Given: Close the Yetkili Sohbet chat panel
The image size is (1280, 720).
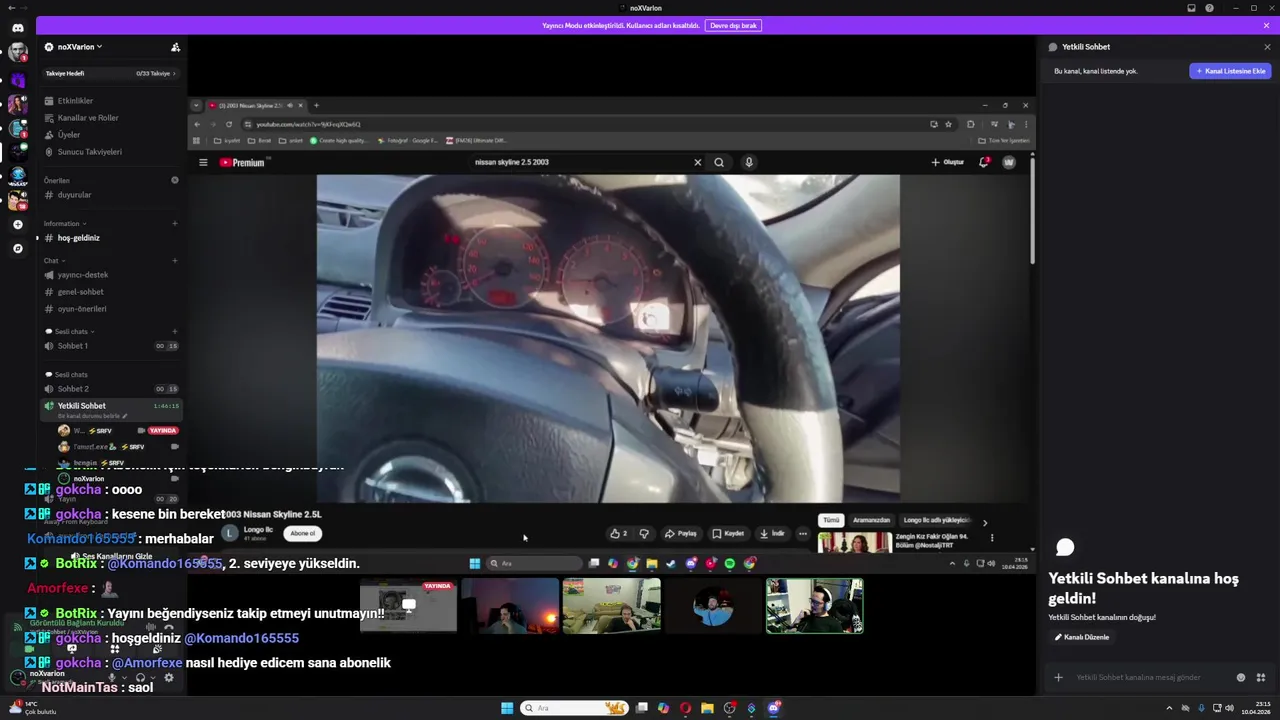Looking at the screenshot, I should tap(1267, 47).
